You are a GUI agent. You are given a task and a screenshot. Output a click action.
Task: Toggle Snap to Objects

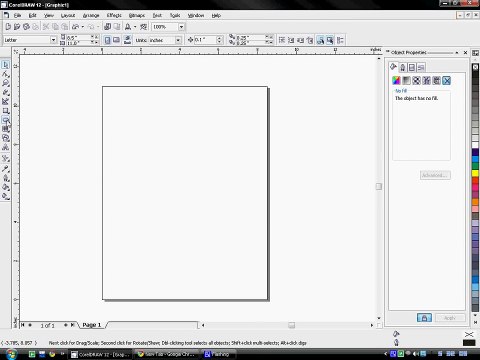pos(300,40)
